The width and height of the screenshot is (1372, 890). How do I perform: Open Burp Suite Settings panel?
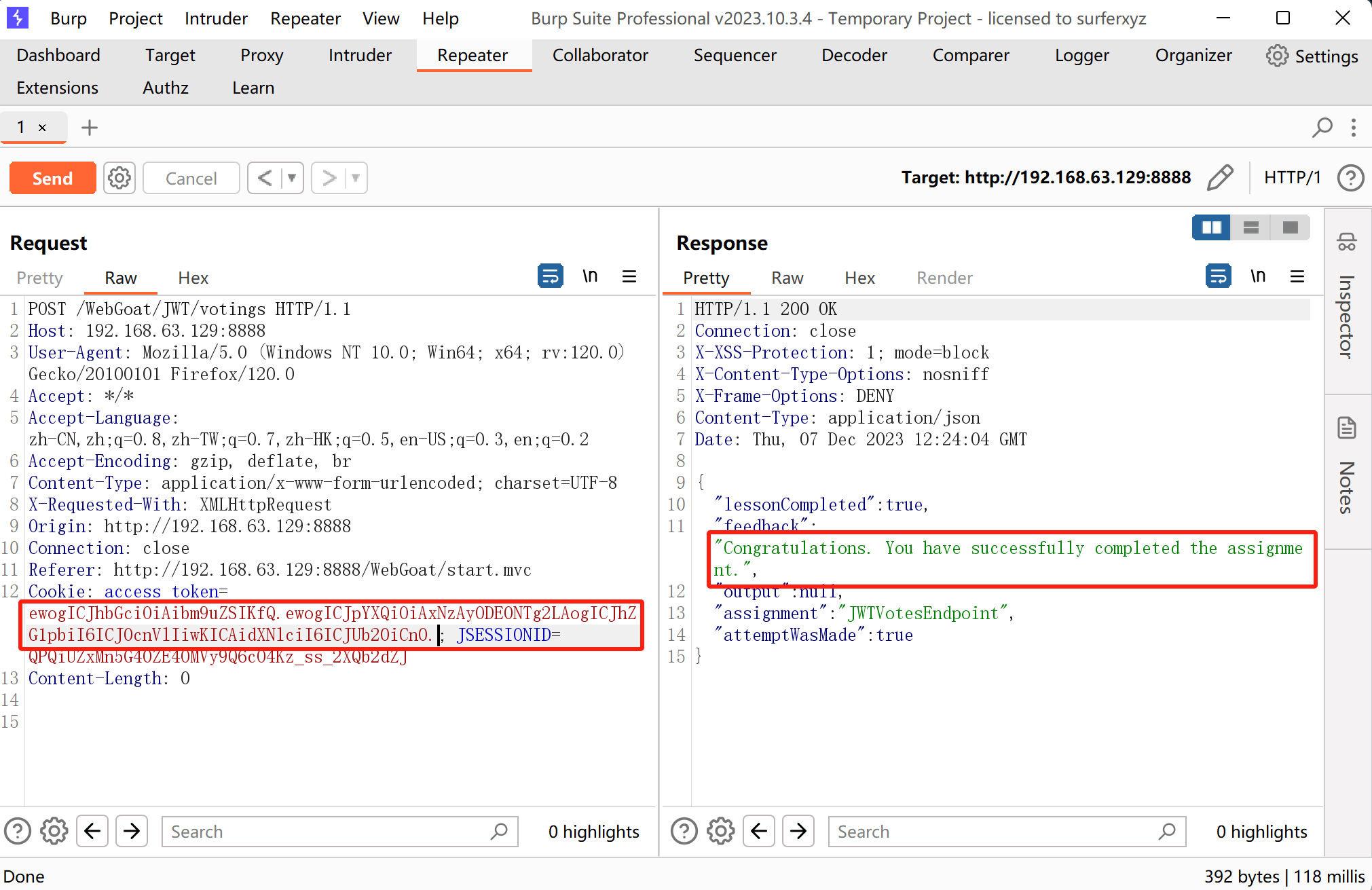(1310, 56)
